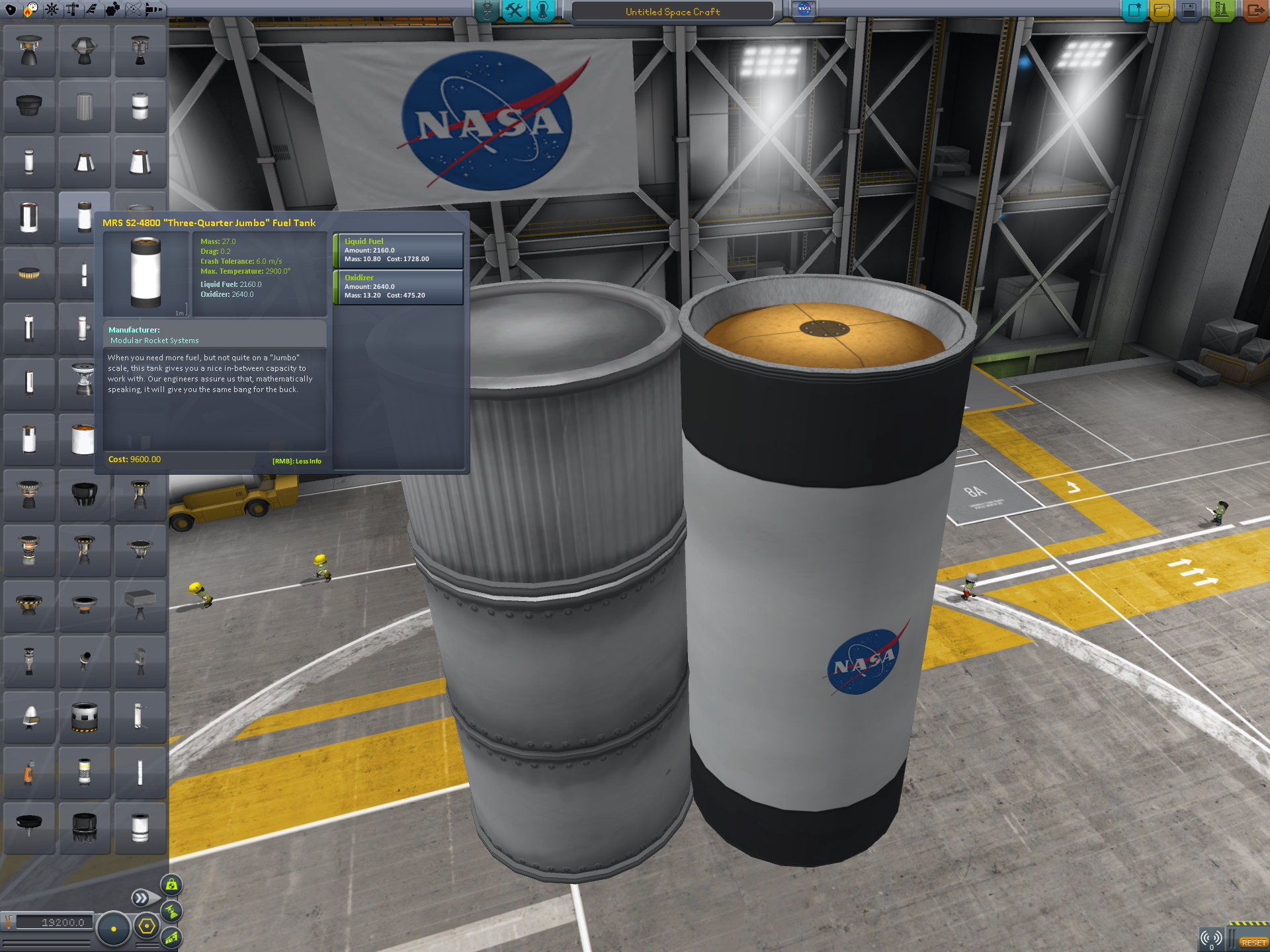Click the signal antenna icon beside RESET
The image size is (1270, 952).
[1212, 939]
